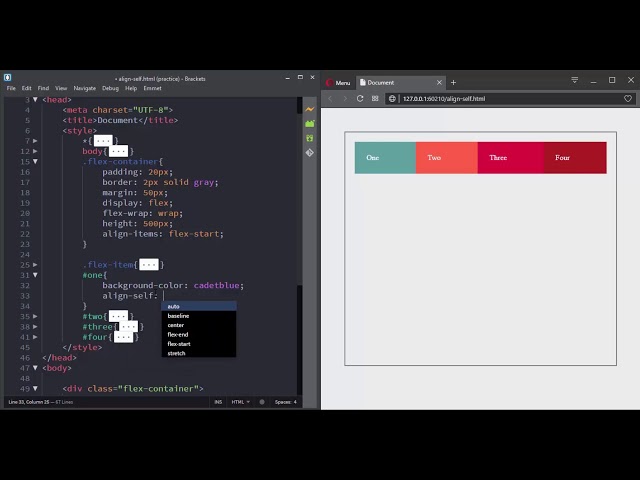Collapse the div flex-container fold arrow line 49

35,389
